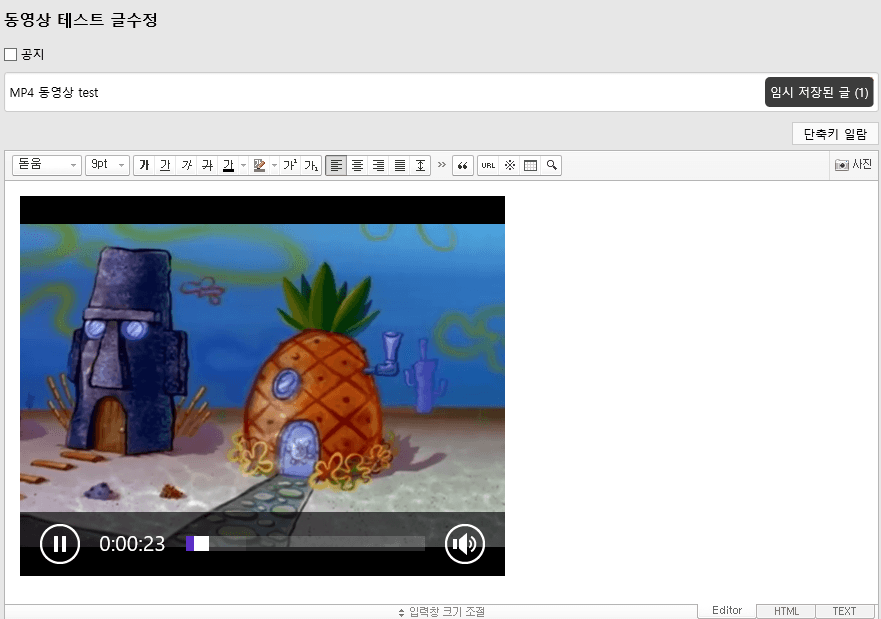
Task: Click the 입력창 크기 조절 resize handle
Action: click(x=441, y=612)
